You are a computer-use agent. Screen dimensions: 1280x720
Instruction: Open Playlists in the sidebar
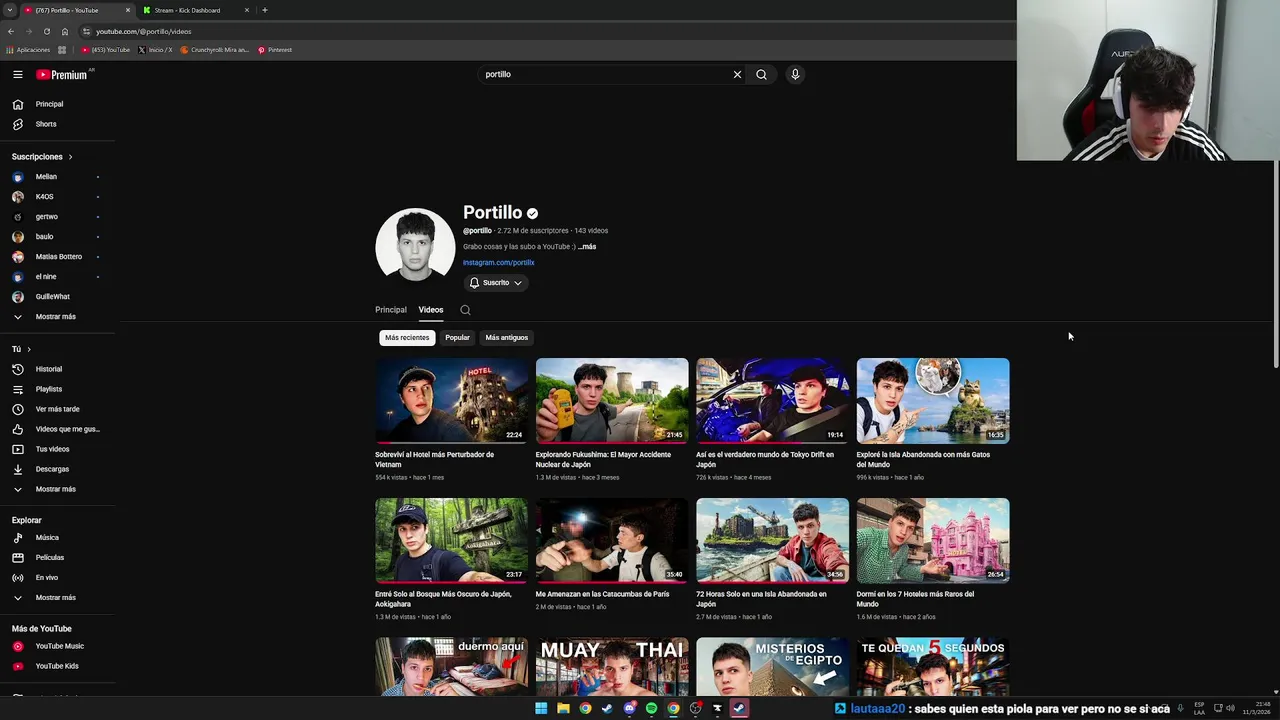coord(57,389)
